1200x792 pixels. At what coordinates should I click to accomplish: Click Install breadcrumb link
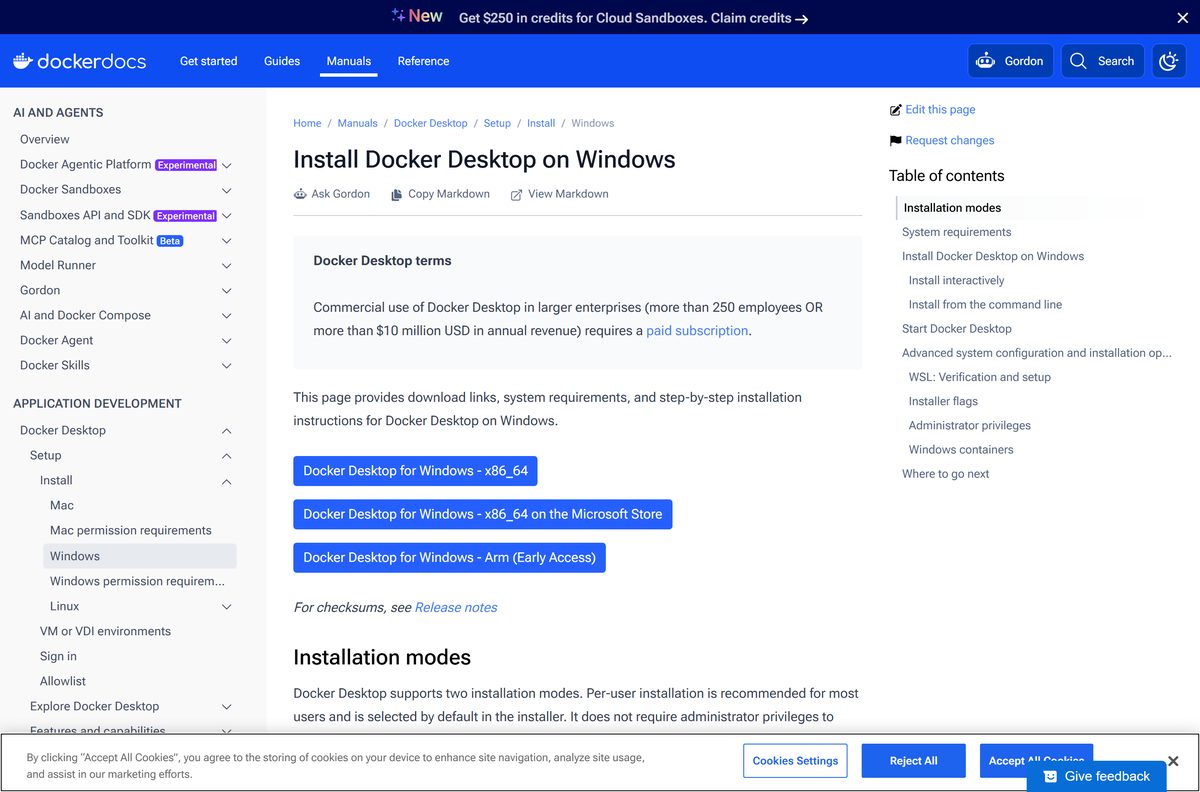coord(541,123)
